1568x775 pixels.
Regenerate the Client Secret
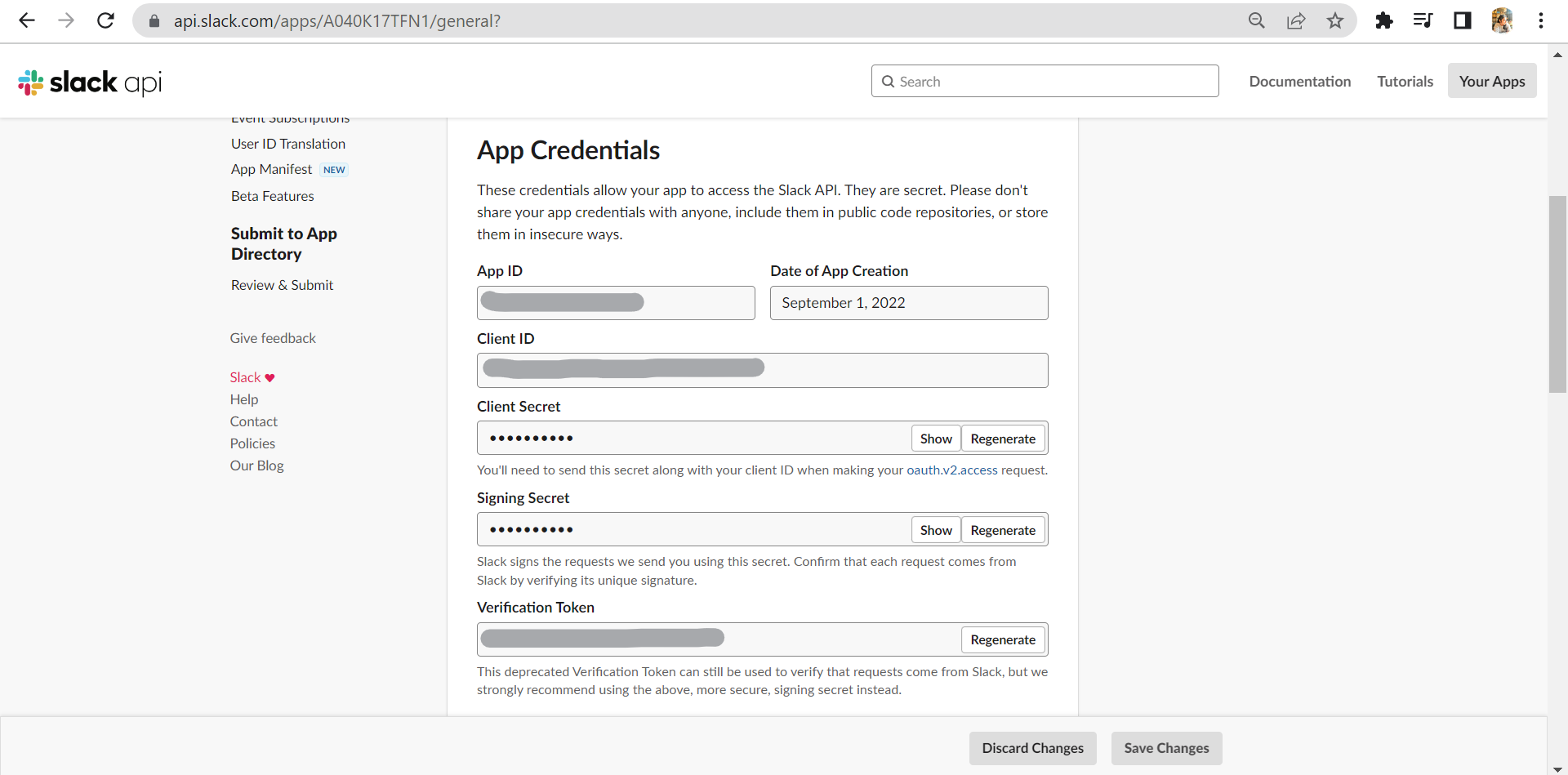(x=1003, y=439)
